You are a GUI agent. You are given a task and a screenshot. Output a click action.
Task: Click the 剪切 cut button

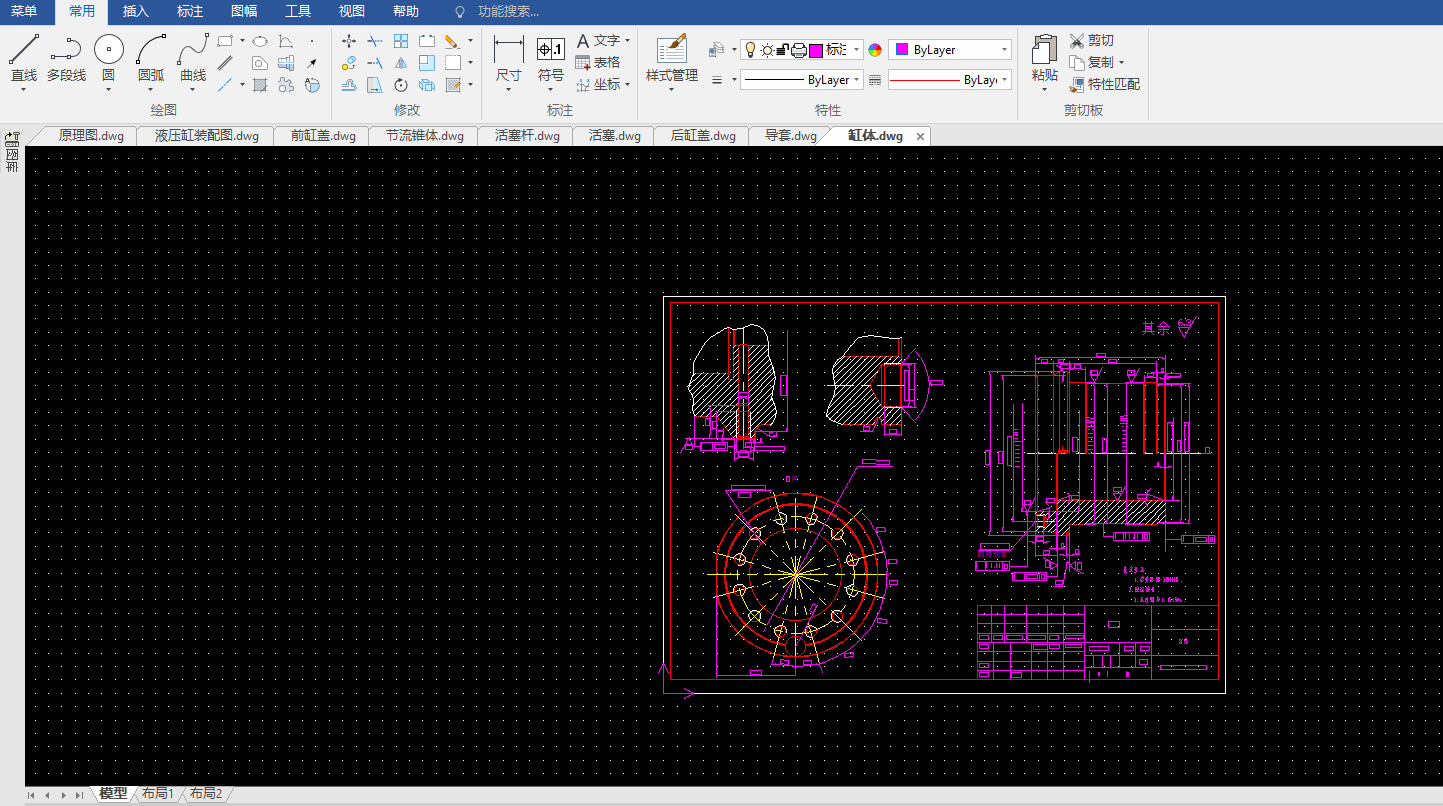click(1092, 40)
